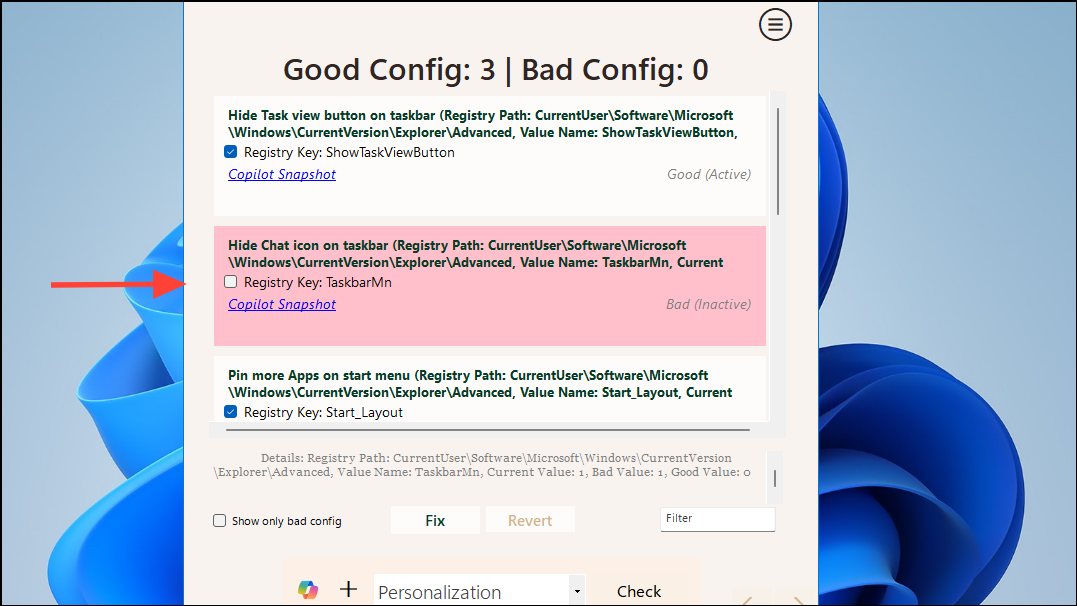Click the Bad (Inactive) status text
Image resolution: width=1077 pixels, height=606 pixels.
tap(708, 304)
